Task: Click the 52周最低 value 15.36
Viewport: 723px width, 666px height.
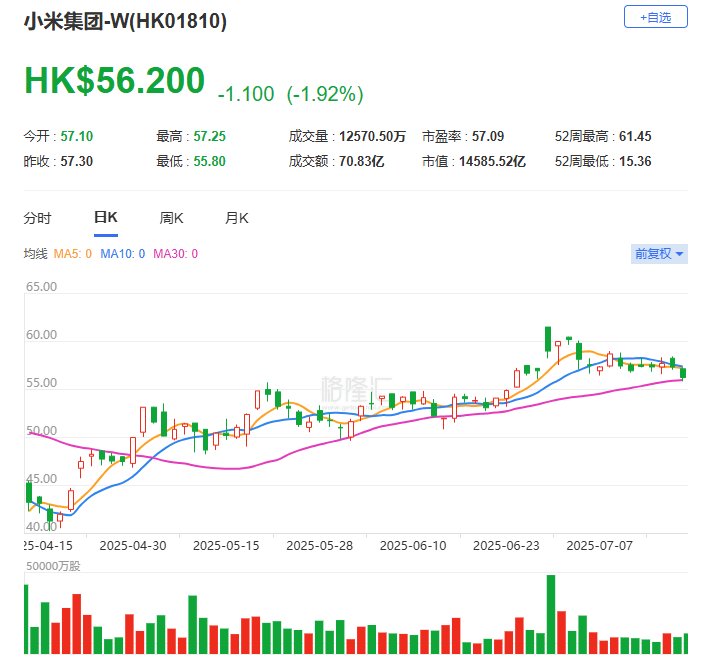Action: (635, 161)
